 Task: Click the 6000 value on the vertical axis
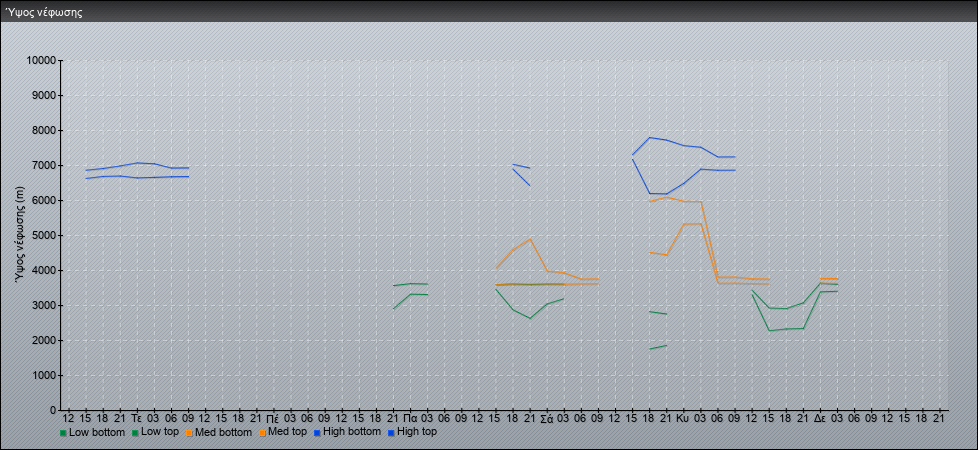(44, 200)
